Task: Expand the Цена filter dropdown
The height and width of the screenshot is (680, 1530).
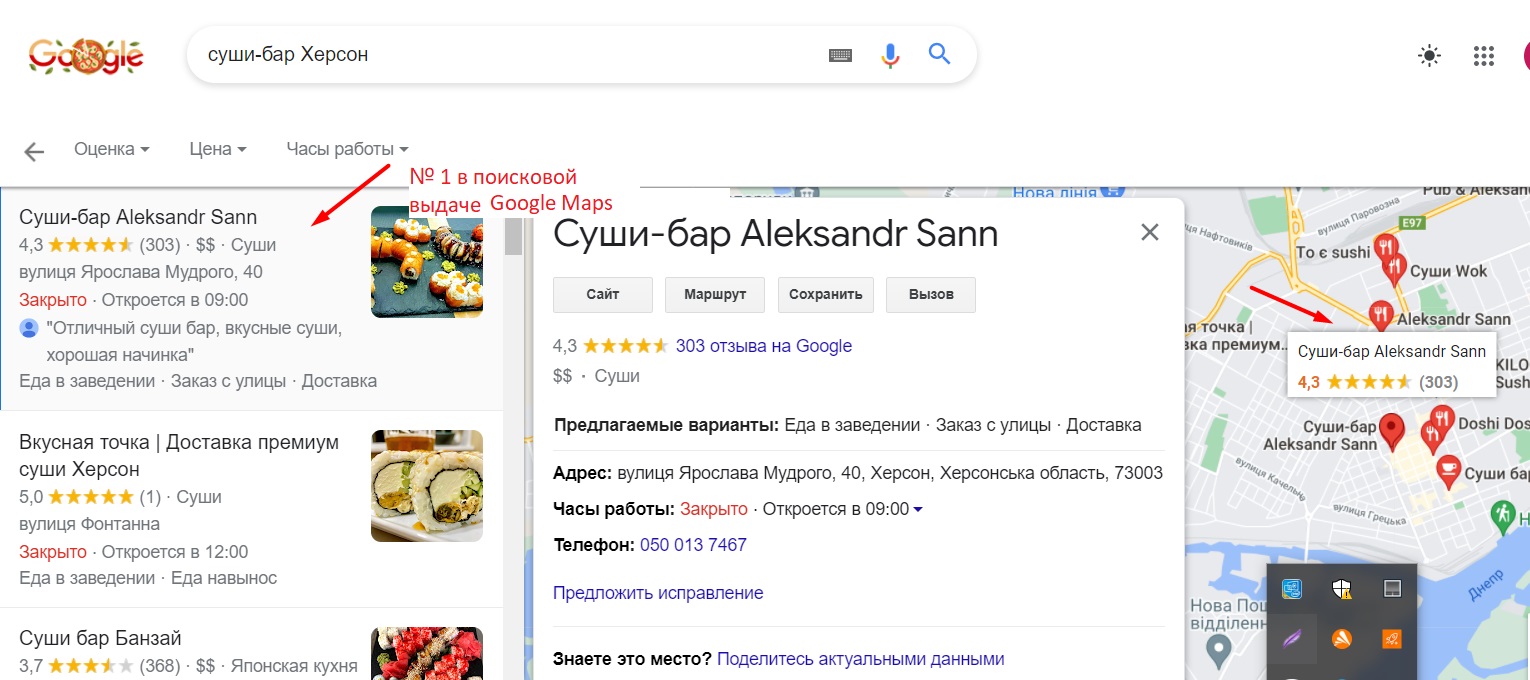Action: pyautogui.click(x=217, y=149)
